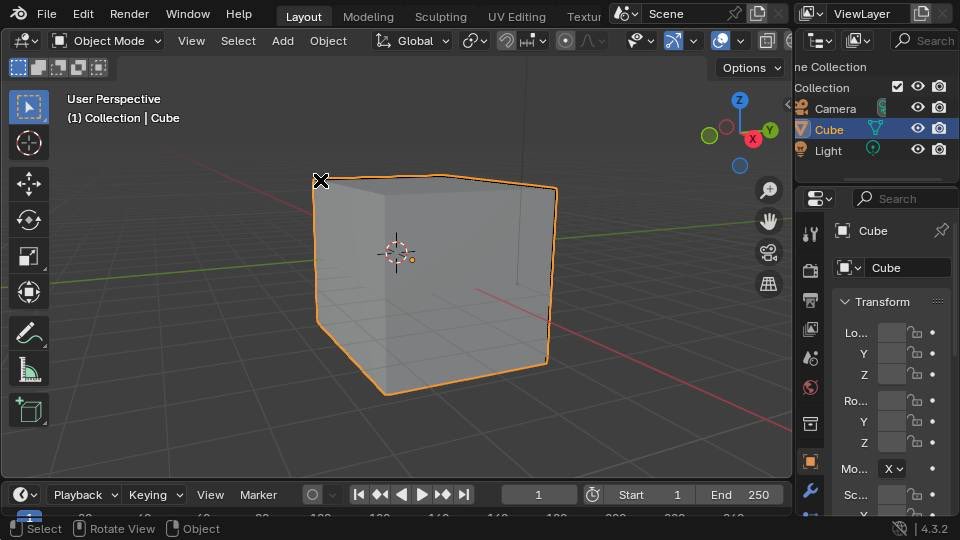Image resolution: width=960 pixels, height=540 pixels.
Task: Select the Move tool in toolbar
Action: click(x=29, y=184)
